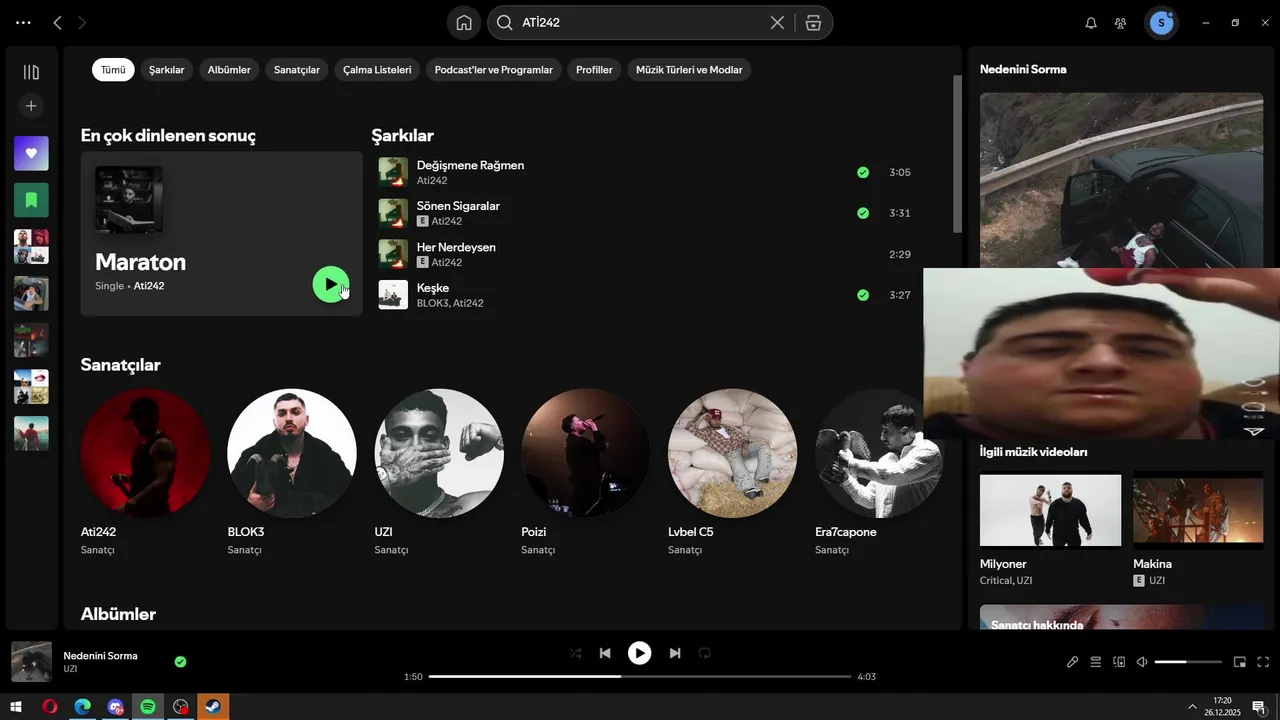1280x720 pixels.
Task: Toggle the lyrics microphone icon
Action: tap(1072, 662)
